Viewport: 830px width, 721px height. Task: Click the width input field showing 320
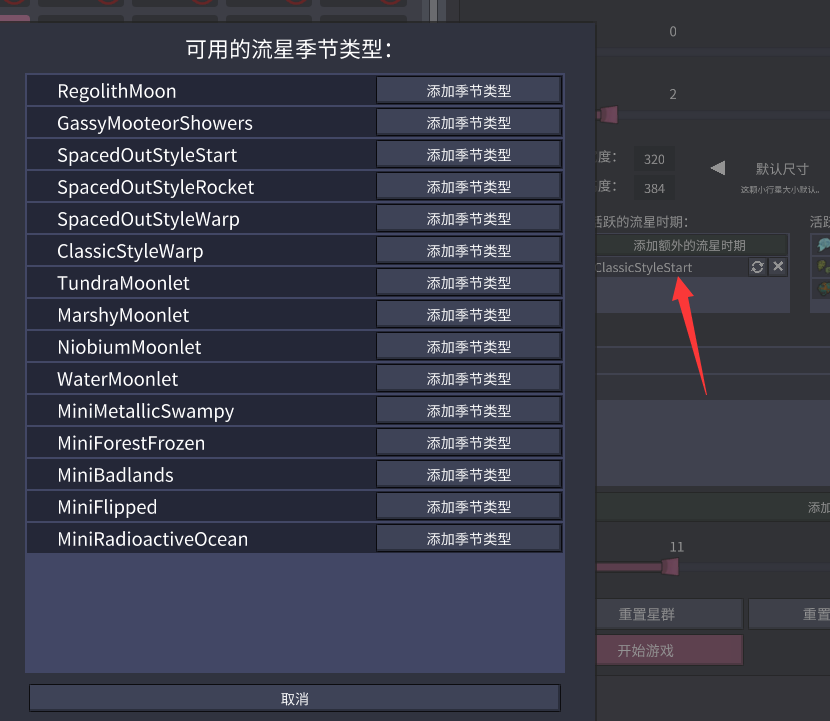click(x=656, y=158)
